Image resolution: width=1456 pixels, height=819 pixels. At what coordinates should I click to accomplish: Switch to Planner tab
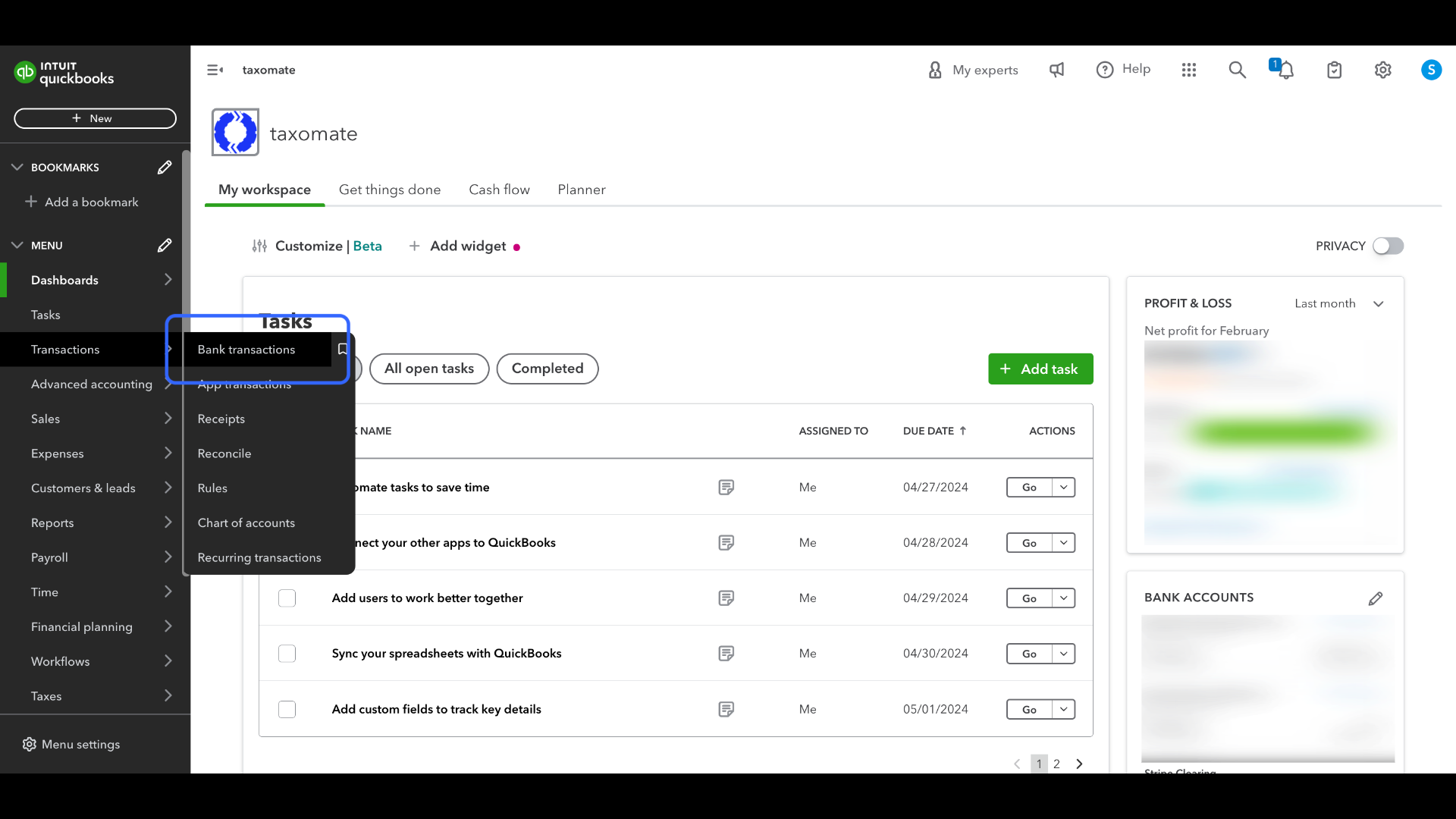(x=582, y=190)
